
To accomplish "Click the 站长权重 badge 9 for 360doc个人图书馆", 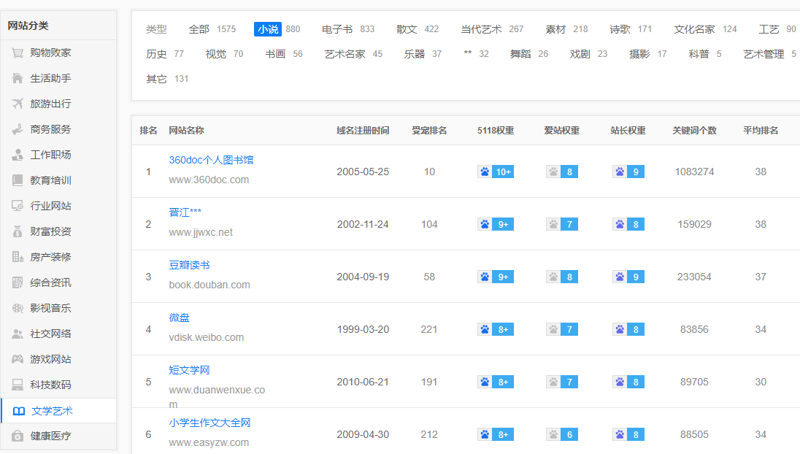I will pos(628,172).
